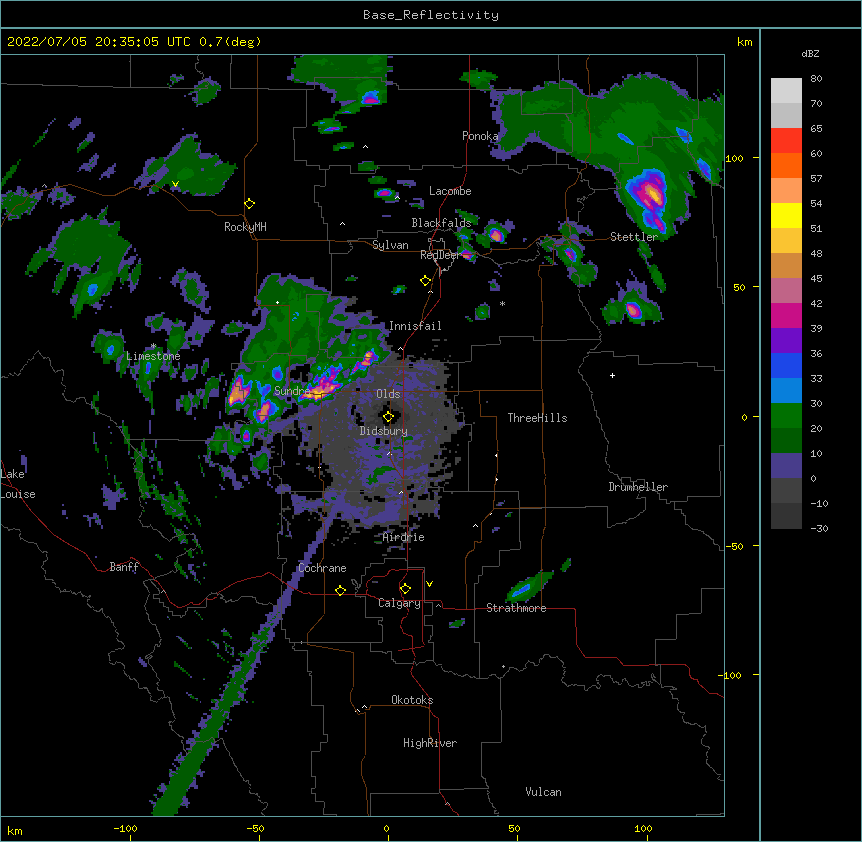Click the Drumheller city label
This screenshot has height=842, width=862.
638,487
